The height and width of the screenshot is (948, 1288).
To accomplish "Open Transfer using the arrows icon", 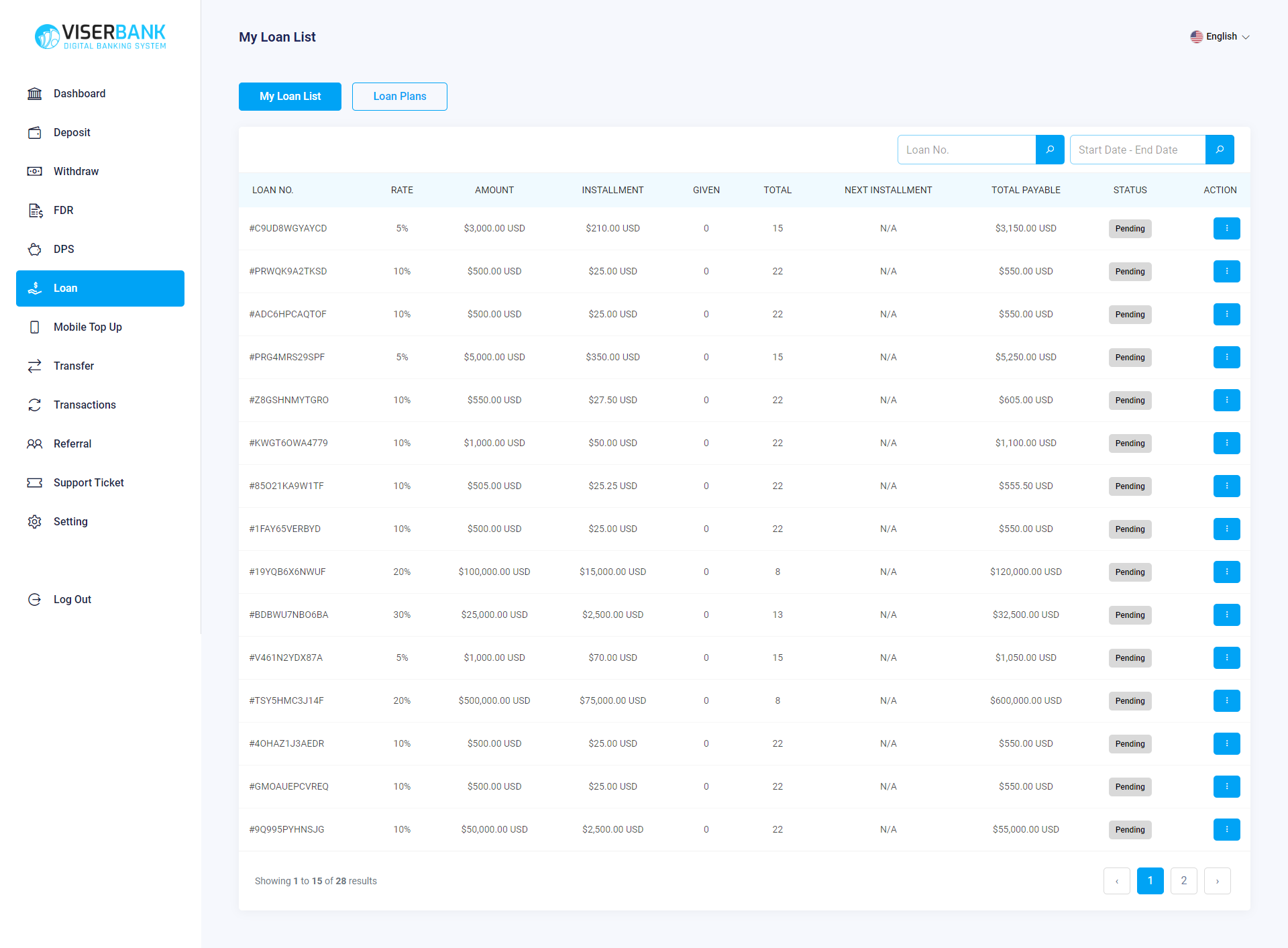I will coord(34,366).
